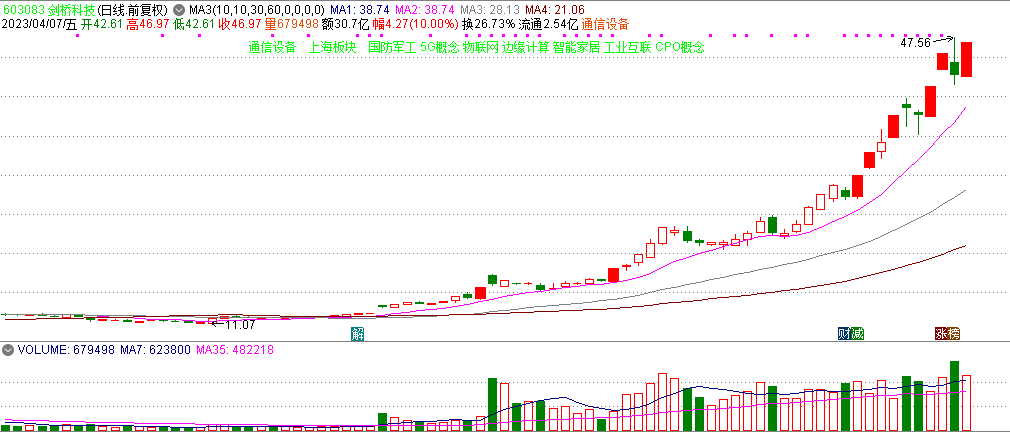Image resolution: width=1010 pixels, height=433 pixels.
Task: Click the 47.56 high price label
Action: [915, 43]
